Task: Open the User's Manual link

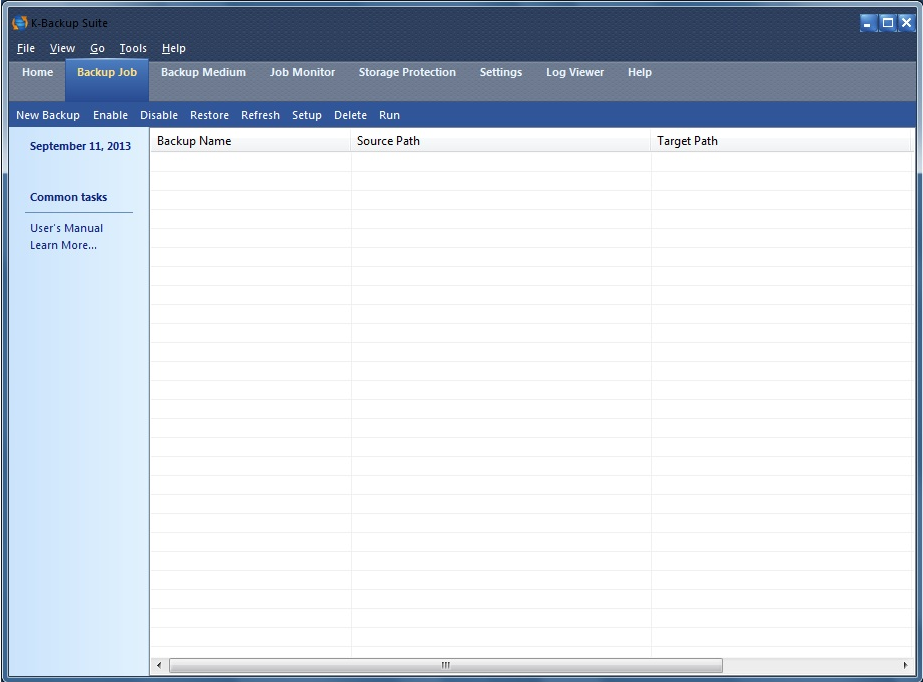Action: 66,228
